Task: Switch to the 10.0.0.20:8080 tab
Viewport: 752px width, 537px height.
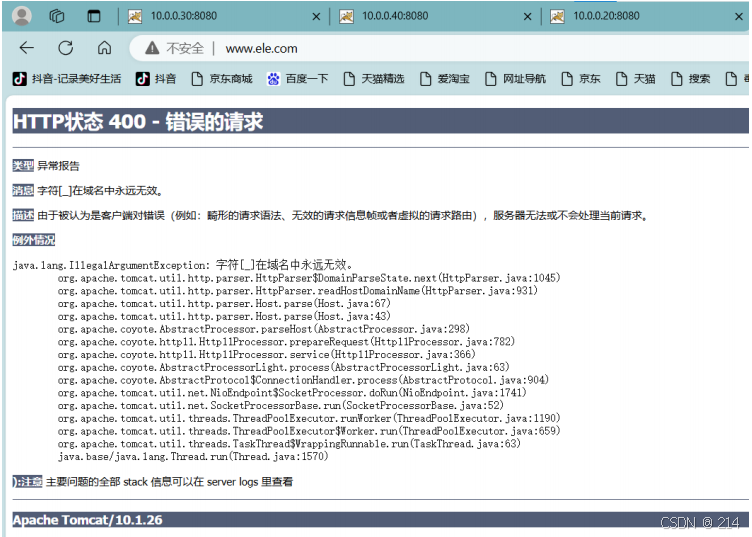Action: click(x=645, y=16)
